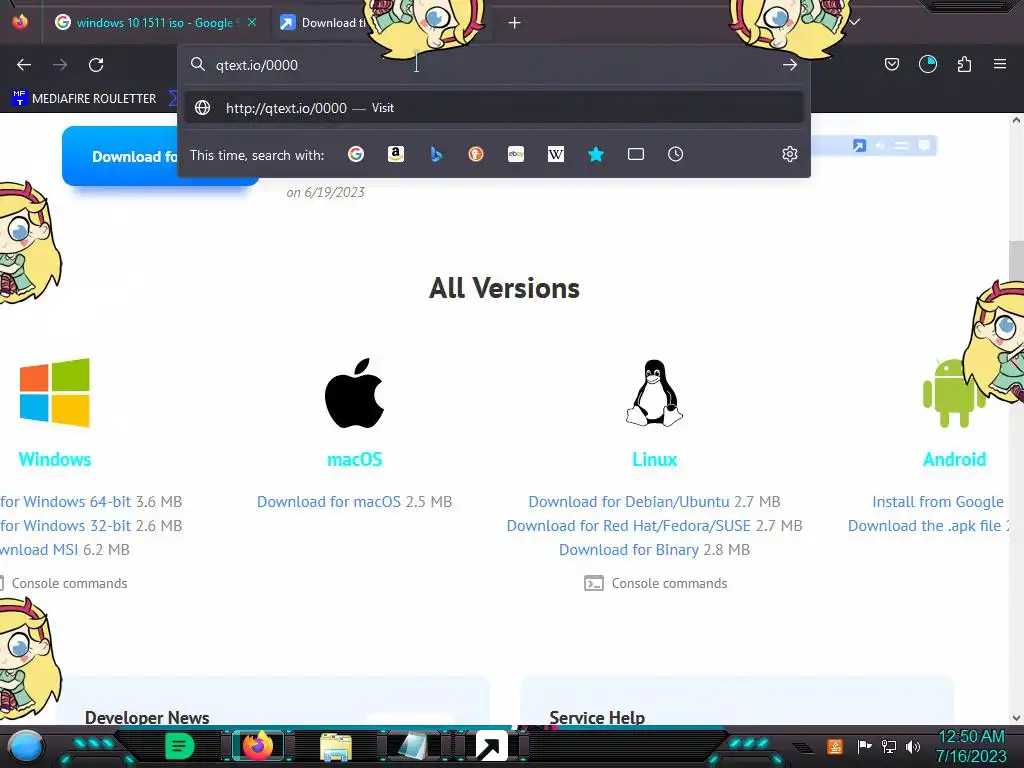Click the Service Help heading
Image resolution: width=1024 pixels, height=768 pixels.
coord(597,717)
